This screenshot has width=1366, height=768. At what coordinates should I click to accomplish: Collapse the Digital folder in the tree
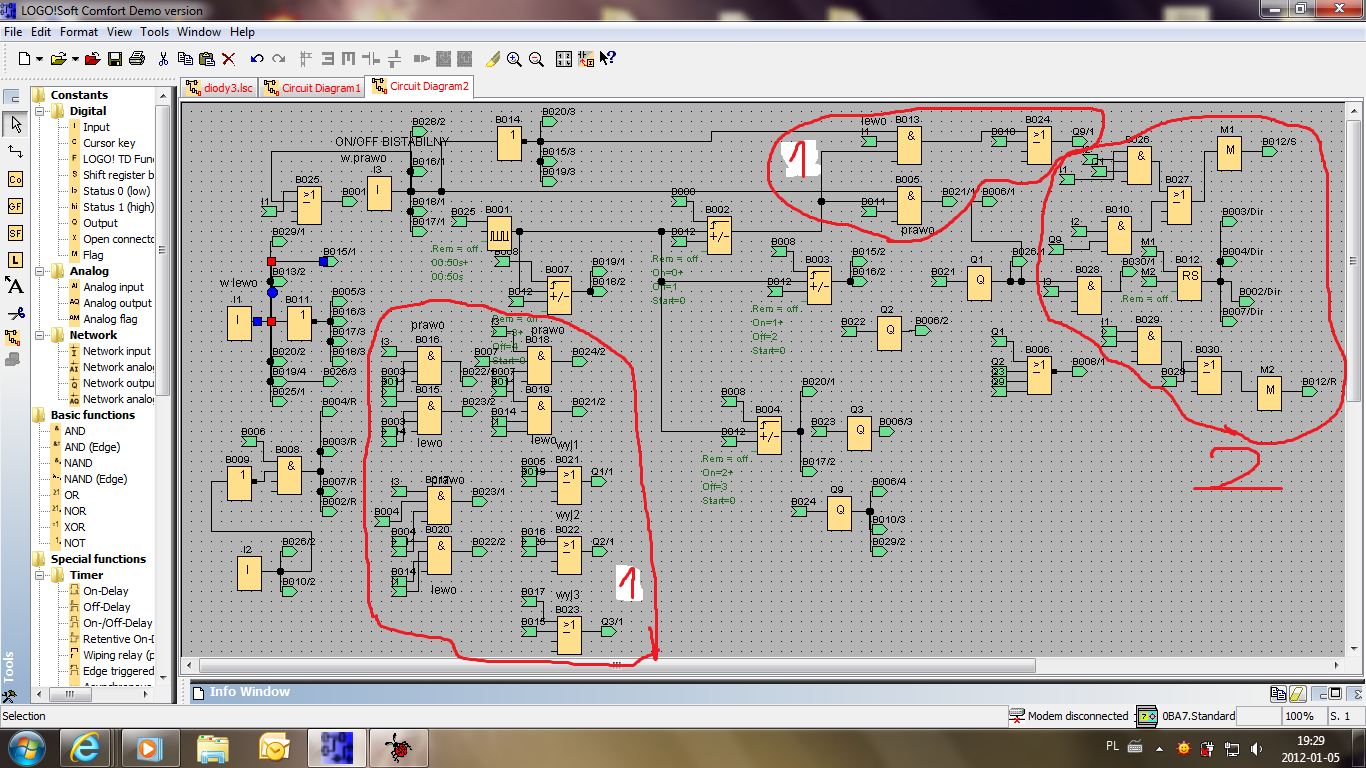coord(41,111)
